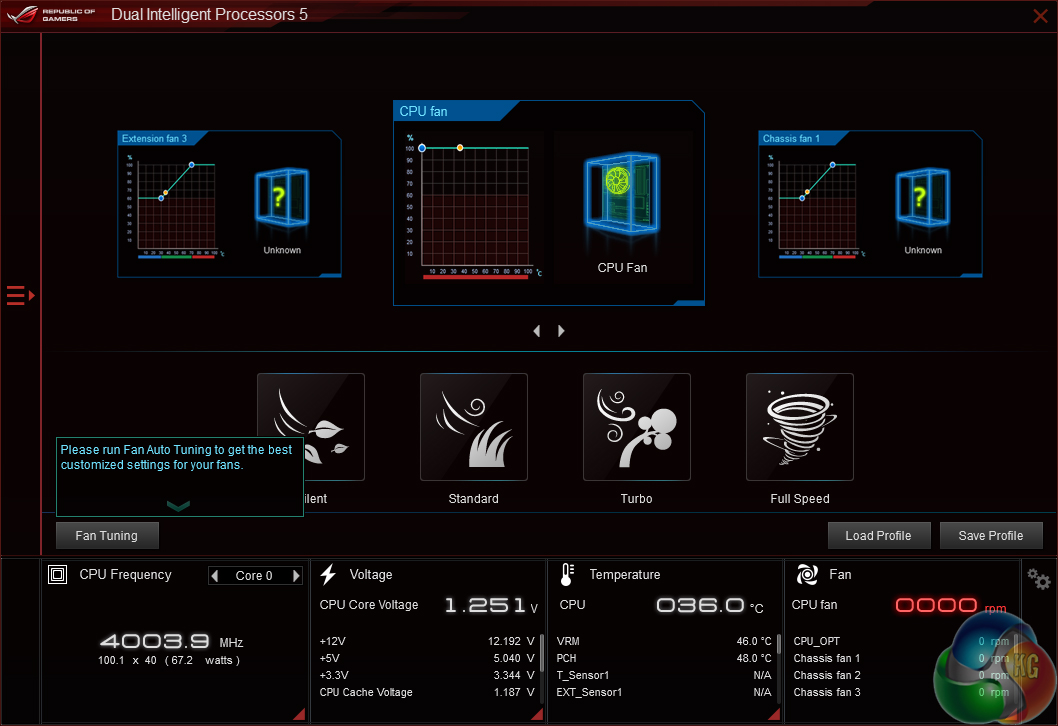Click the CPU fan 0000 rpm readout
Image resolution: width=1058 pixels, height=726 pixels.
[950, 605]
